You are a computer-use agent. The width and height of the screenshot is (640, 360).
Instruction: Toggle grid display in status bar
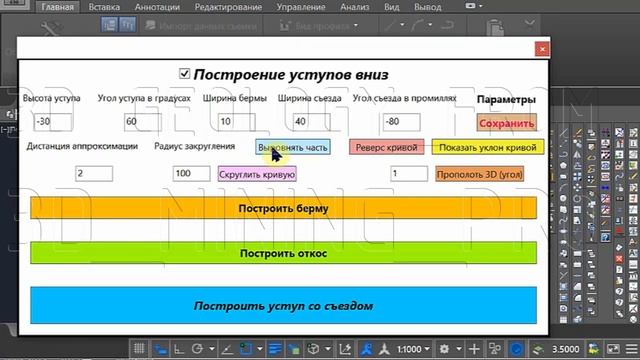[139, 349]
